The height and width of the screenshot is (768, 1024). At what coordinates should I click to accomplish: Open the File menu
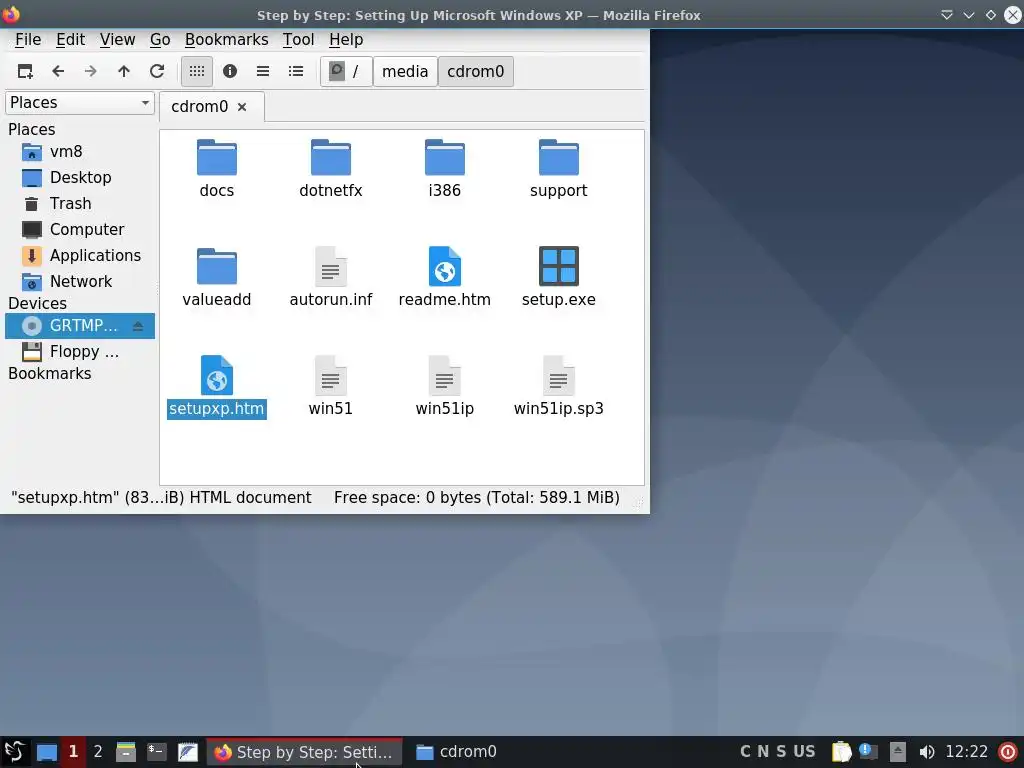coord(28,40)
